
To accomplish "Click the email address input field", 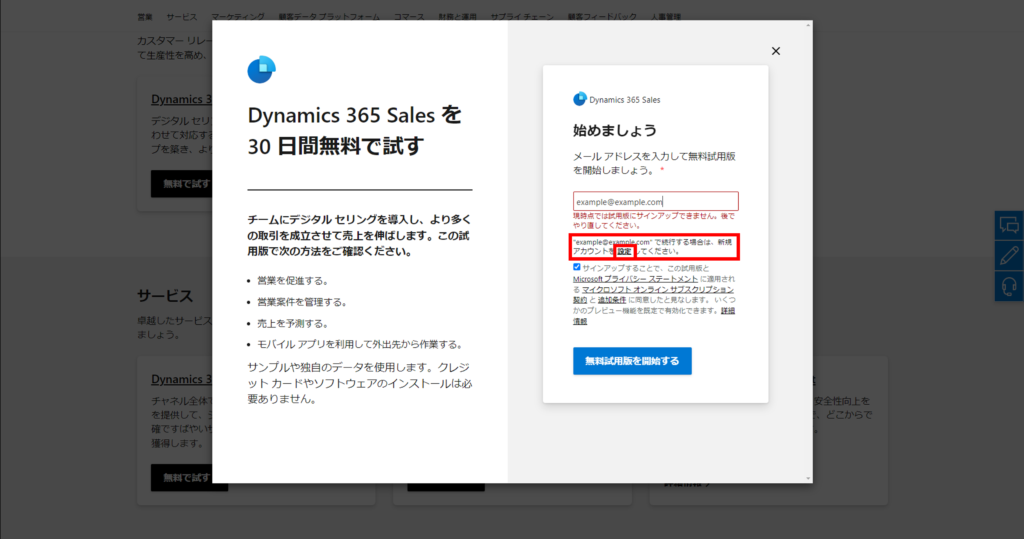I will pos(655,202).
